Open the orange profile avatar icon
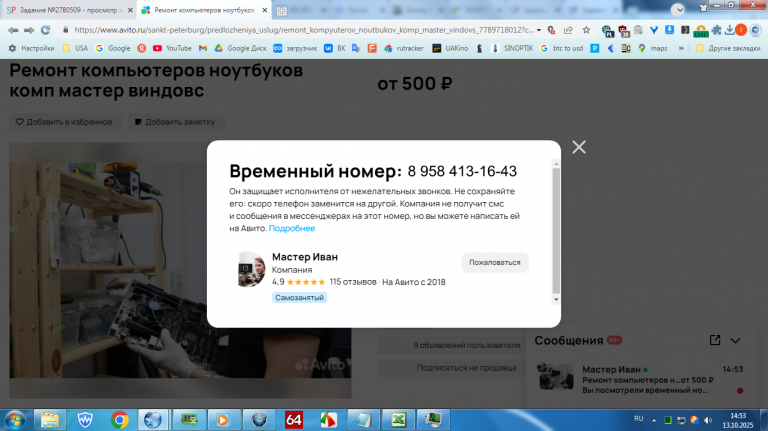 741,30
